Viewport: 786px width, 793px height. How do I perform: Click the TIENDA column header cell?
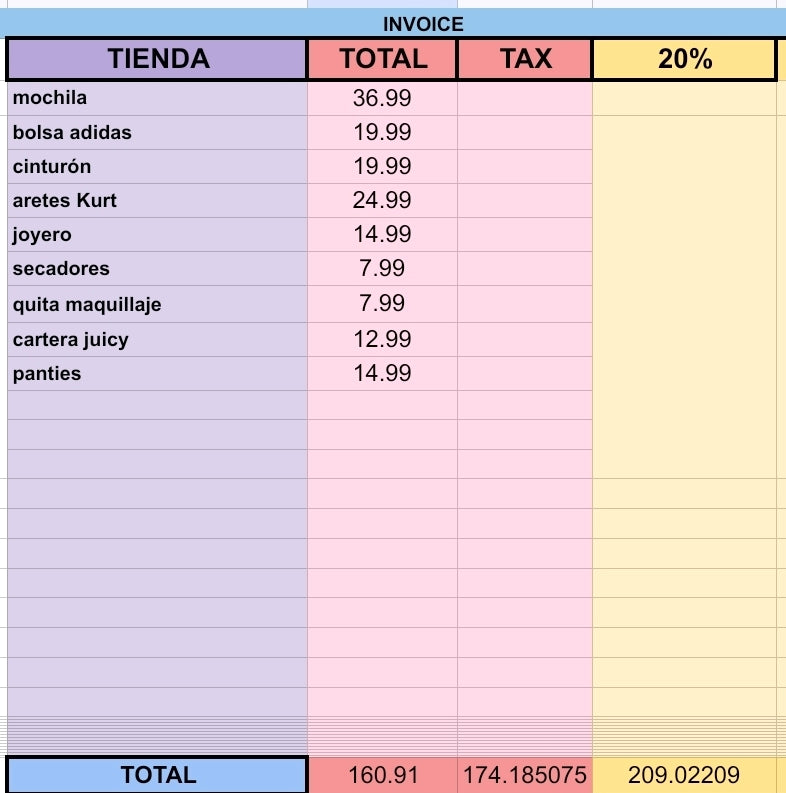point(157,59)
